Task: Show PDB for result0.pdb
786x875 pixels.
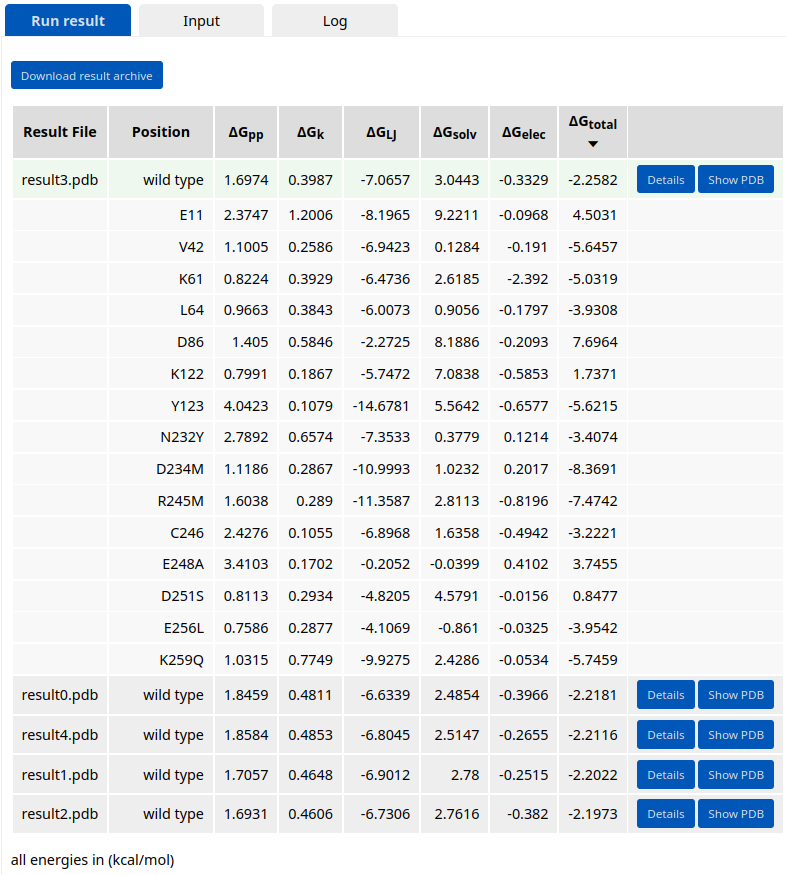Action: point(735,695)
